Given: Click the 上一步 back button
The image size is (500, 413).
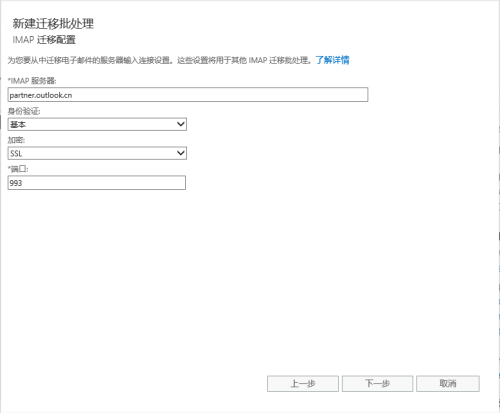Looking at the screenshot, I should (303, 384).
